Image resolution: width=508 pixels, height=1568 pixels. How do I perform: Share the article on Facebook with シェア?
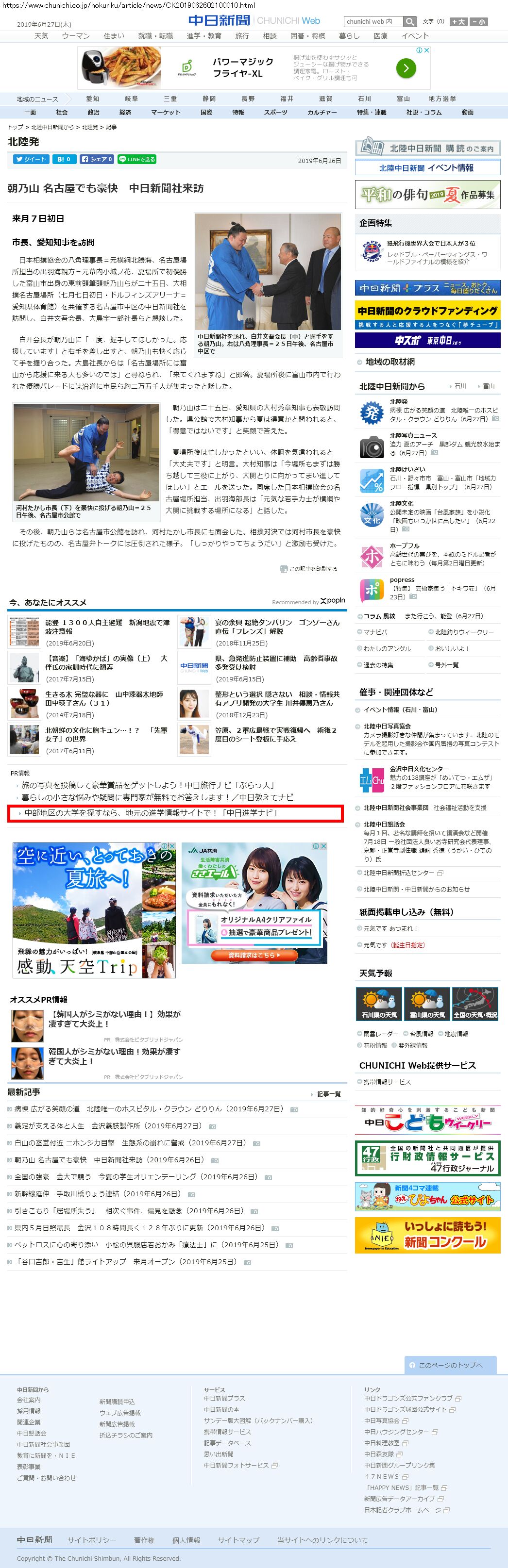96,159
